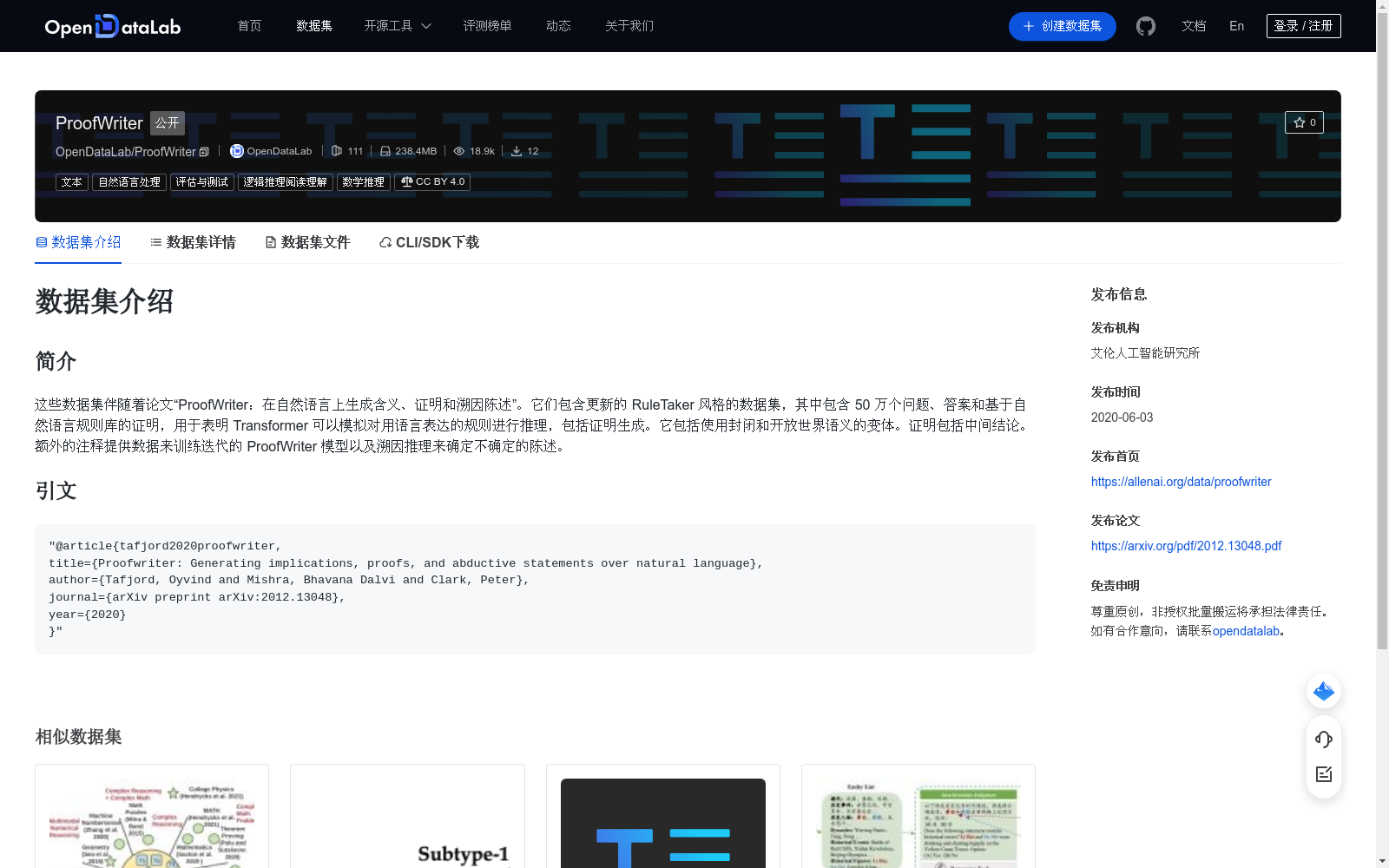1389x868 pixels.
Task: Go to 首页 in the navigation bar
Action: click(250, 26)
